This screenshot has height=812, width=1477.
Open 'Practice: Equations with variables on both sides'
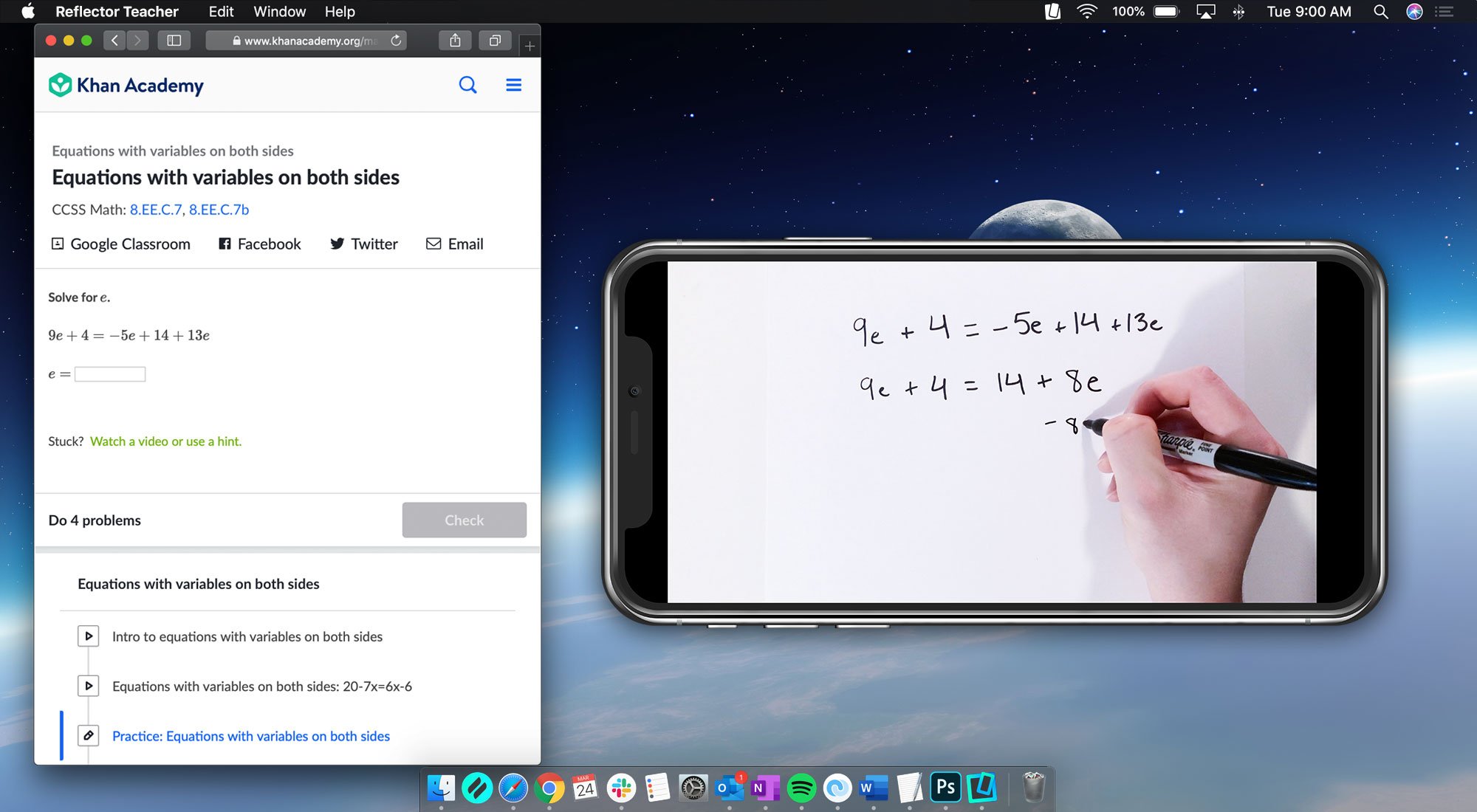(250, 736)
